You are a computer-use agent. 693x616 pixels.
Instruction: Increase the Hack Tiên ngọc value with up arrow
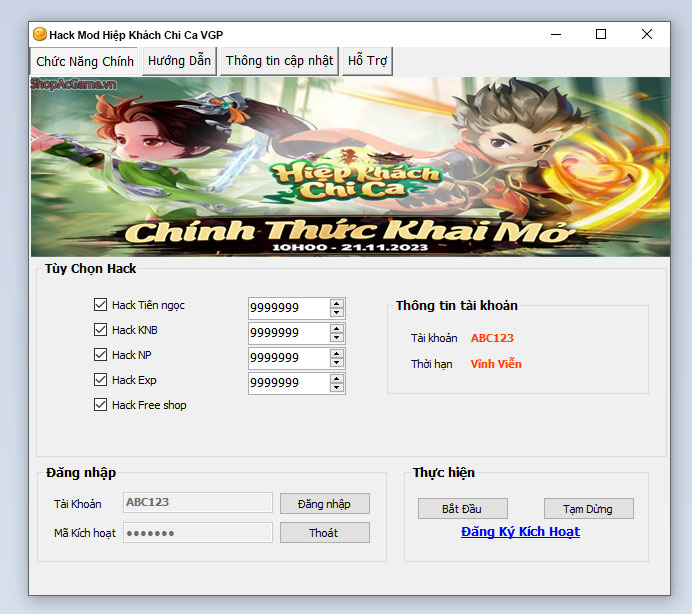coord(337,304)
